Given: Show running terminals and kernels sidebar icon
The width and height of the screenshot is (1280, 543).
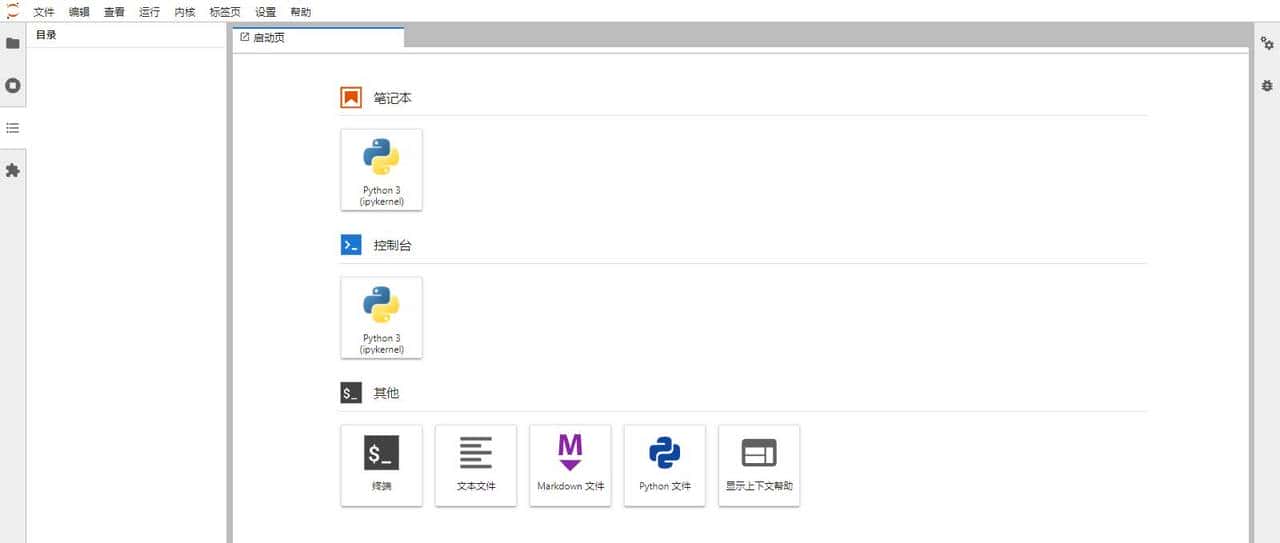Looking at the screenshot, I should [13, 86].
